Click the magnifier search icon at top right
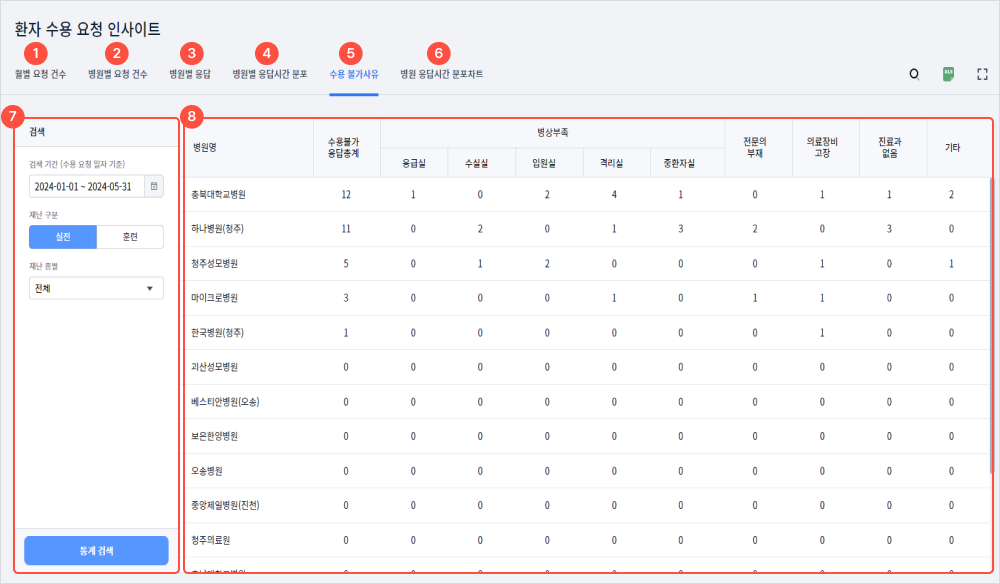 click(913, 74)
